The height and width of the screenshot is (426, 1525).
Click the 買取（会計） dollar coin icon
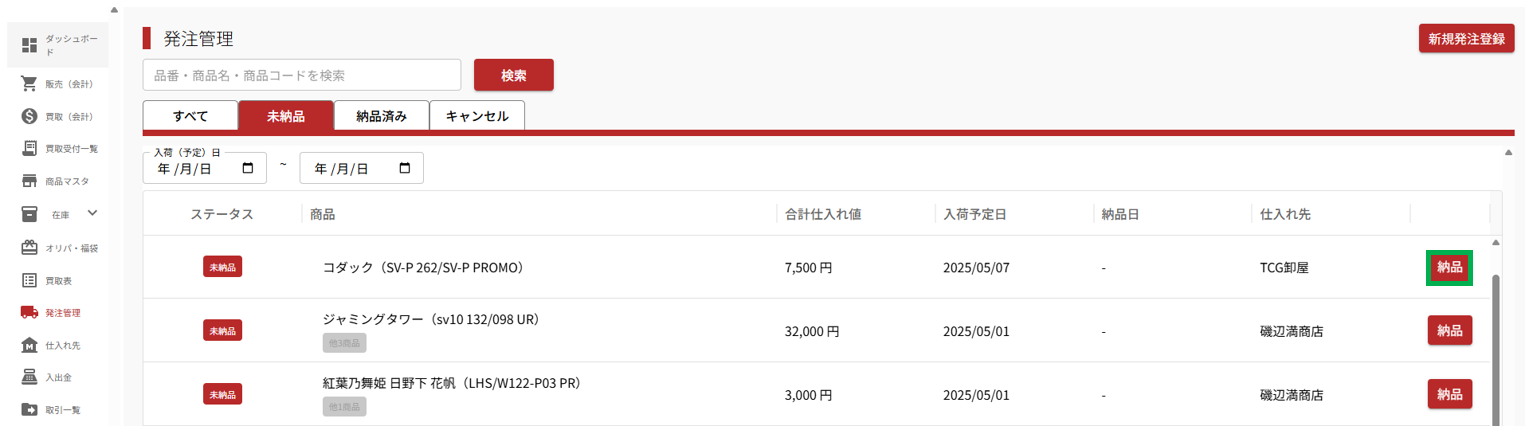pyautogui.click(x=29, y=116)
